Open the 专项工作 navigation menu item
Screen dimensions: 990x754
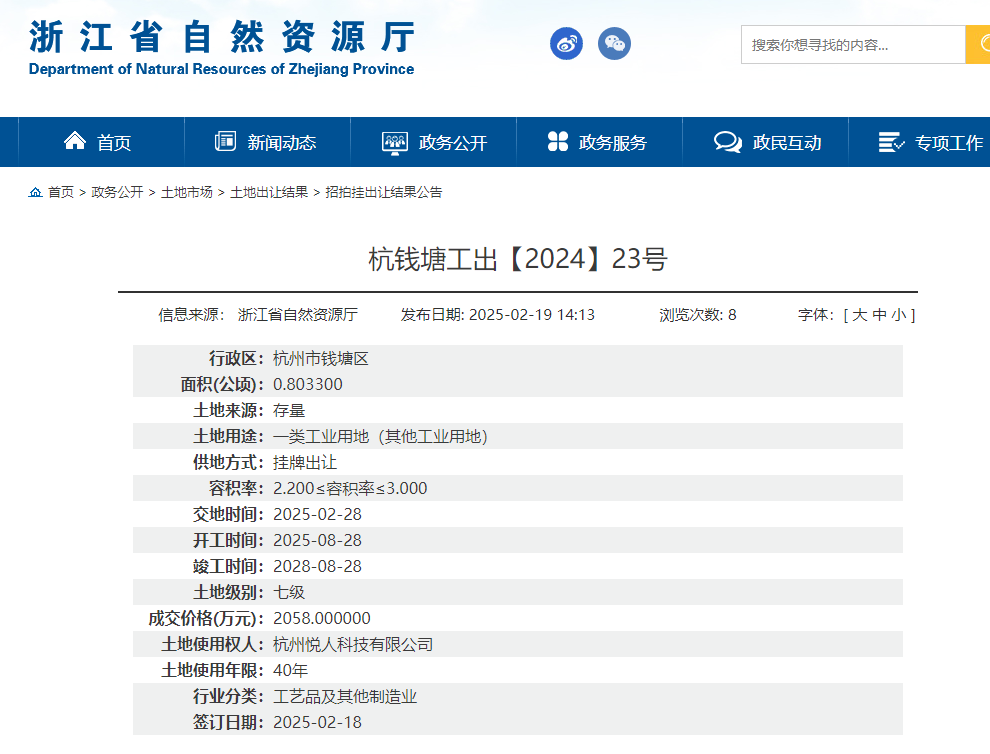tap(920, 142)
